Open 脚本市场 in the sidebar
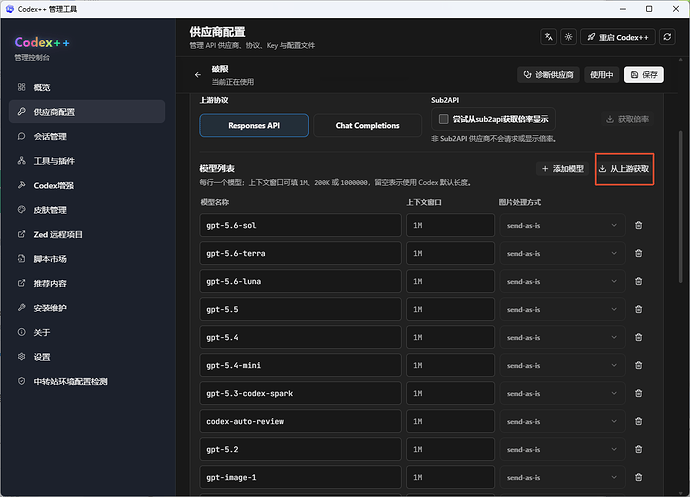Viewport: 690px width, 497px height. [x=87, y=259]
